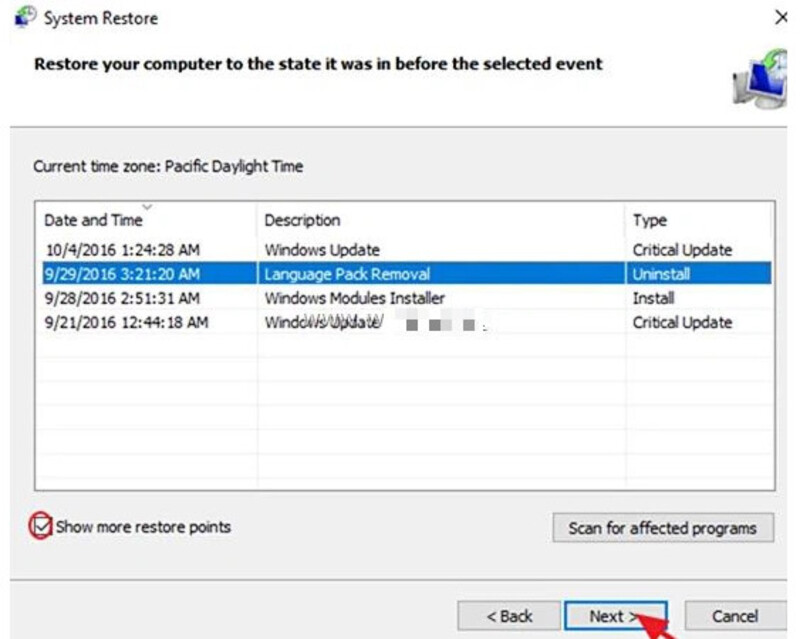The height and width of the screenshot is (639, 800).
Task: Sort by the Type column header
Action: click(x=698, y=220)
